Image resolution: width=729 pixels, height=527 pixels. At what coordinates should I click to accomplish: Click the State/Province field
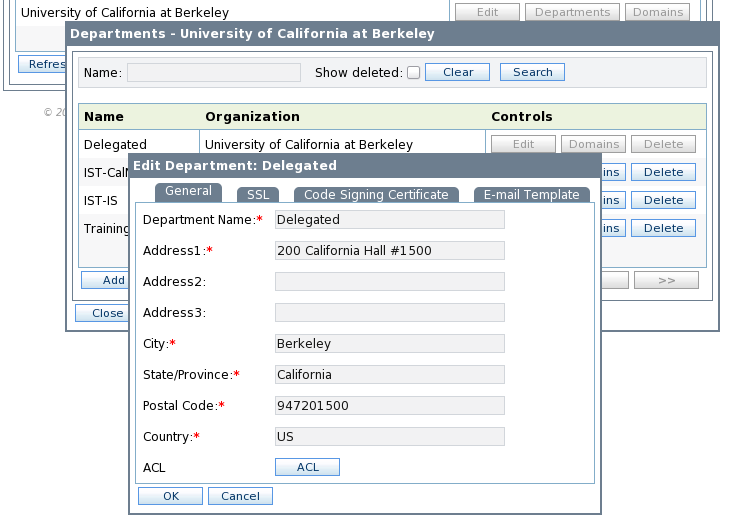click(390, 375)
